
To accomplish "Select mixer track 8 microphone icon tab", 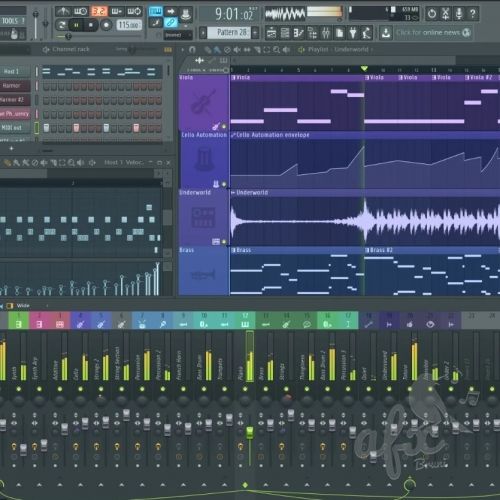I will tap(163, 321).
